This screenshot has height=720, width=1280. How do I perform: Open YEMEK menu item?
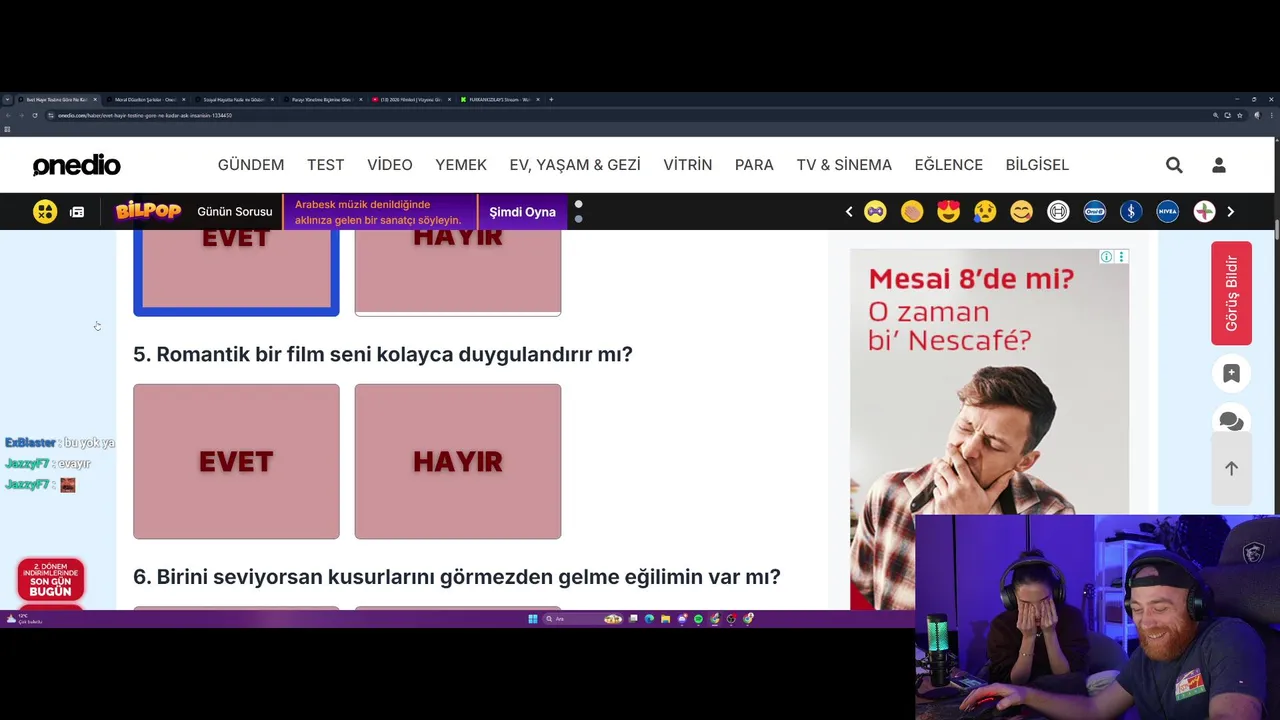tap(461, 165)
